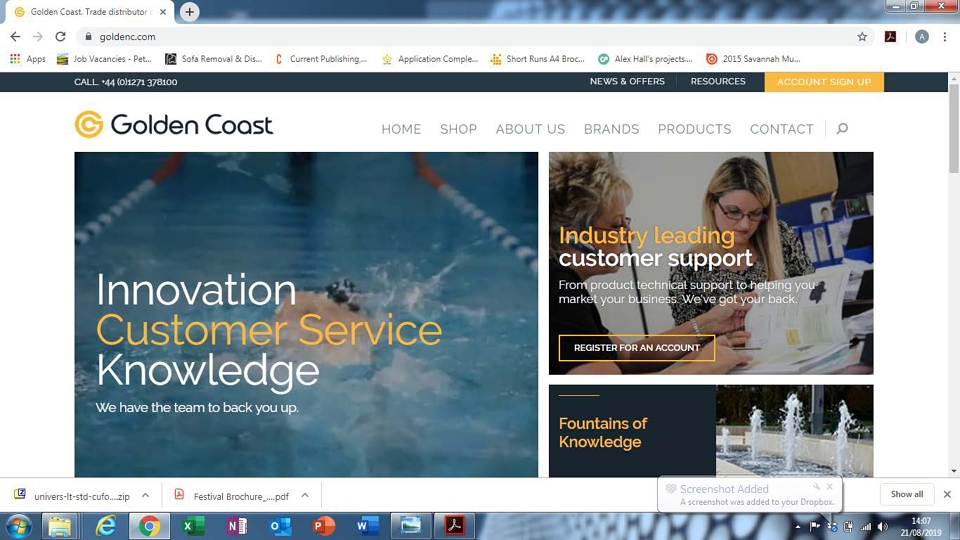Open Current Publishing bookmark
The image size is (960, 540).
[x=321, y=59]
